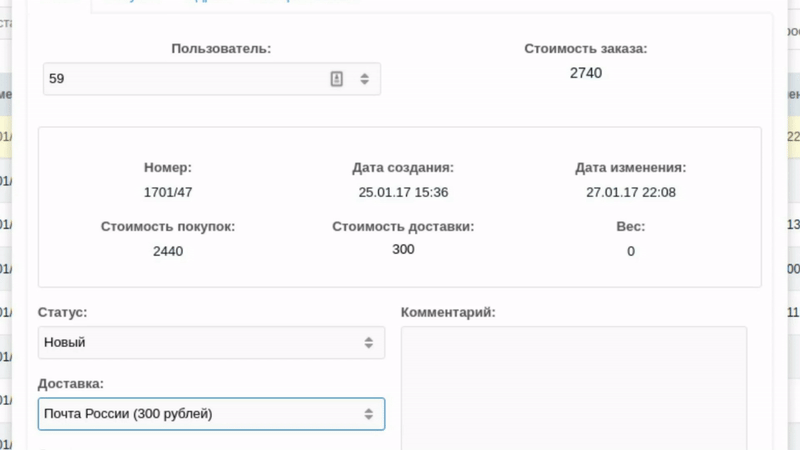Open the Статус dropdown showing Новый
This screenshot has height=450, width=800.
[x=200, y=342]
